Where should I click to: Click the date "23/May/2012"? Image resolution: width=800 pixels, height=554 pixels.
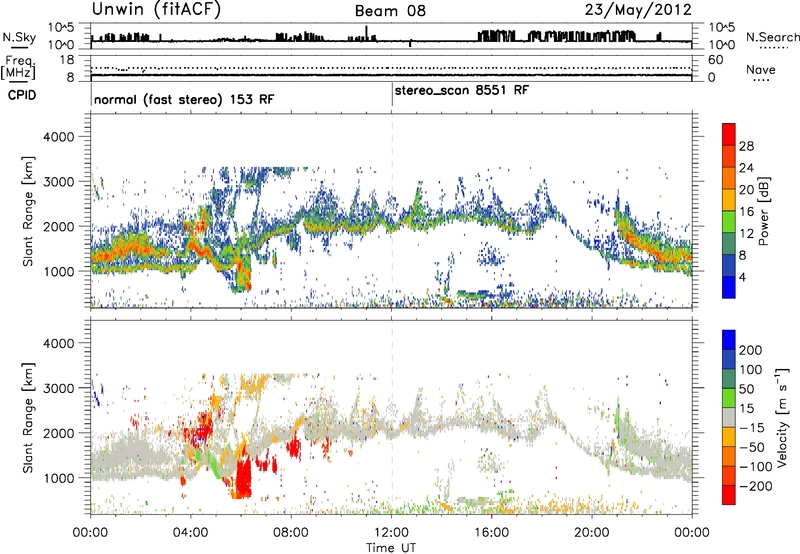[638, 9]
